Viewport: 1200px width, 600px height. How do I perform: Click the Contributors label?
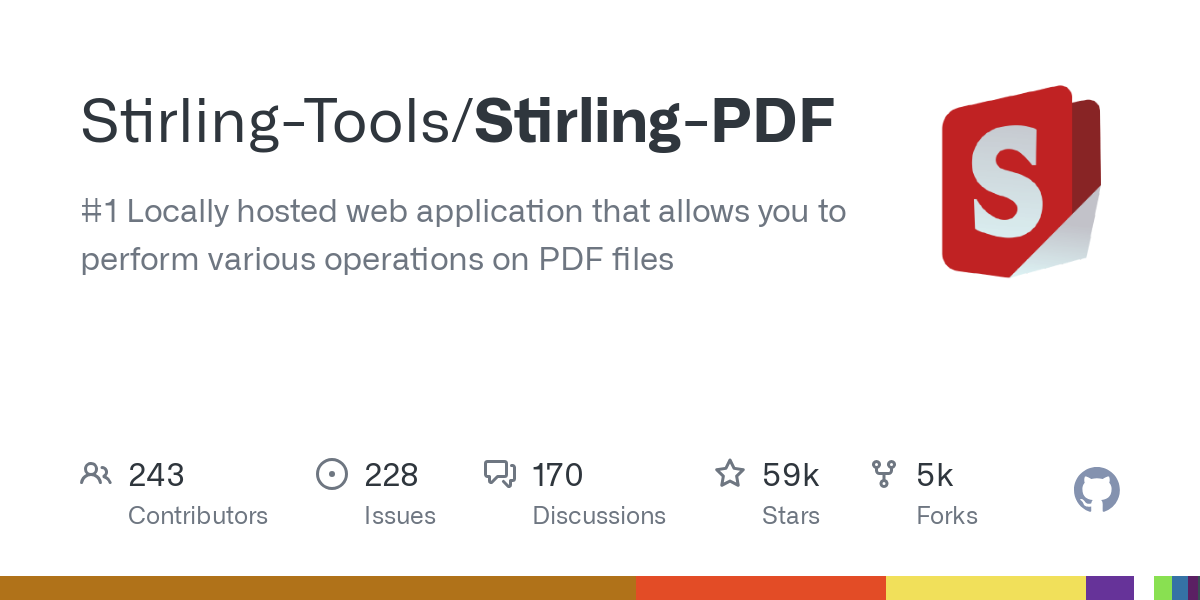(198, 516)
